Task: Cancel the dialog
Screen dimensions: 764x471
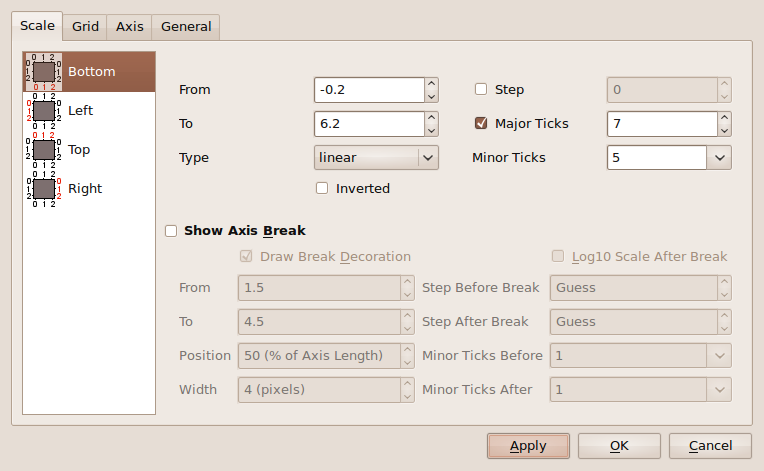Action: pyautogui.click(x=710, y=446)
